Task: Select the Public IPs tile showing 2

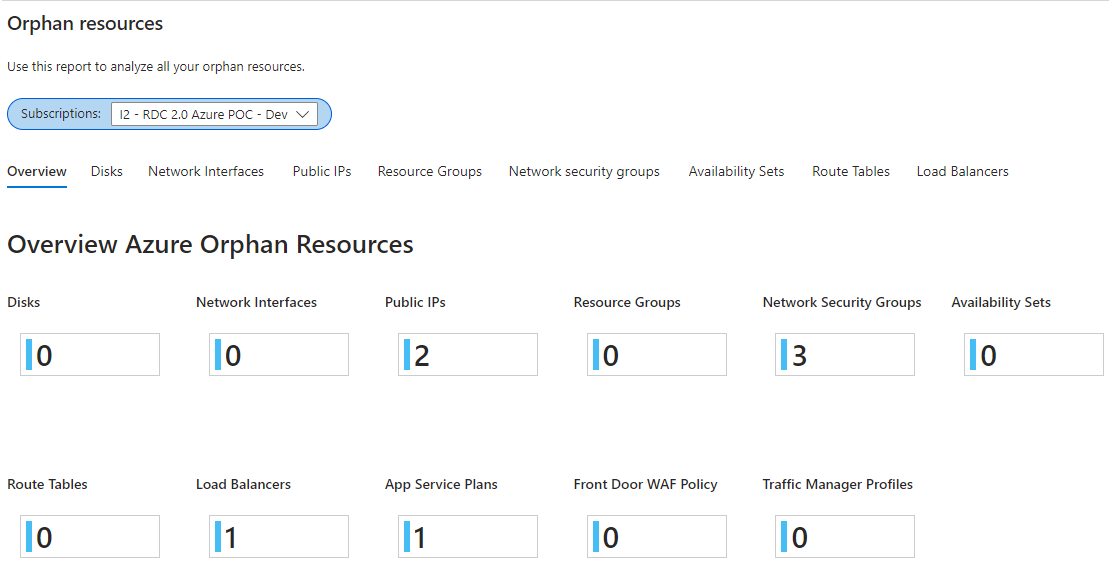Action: tap(468, 354)
